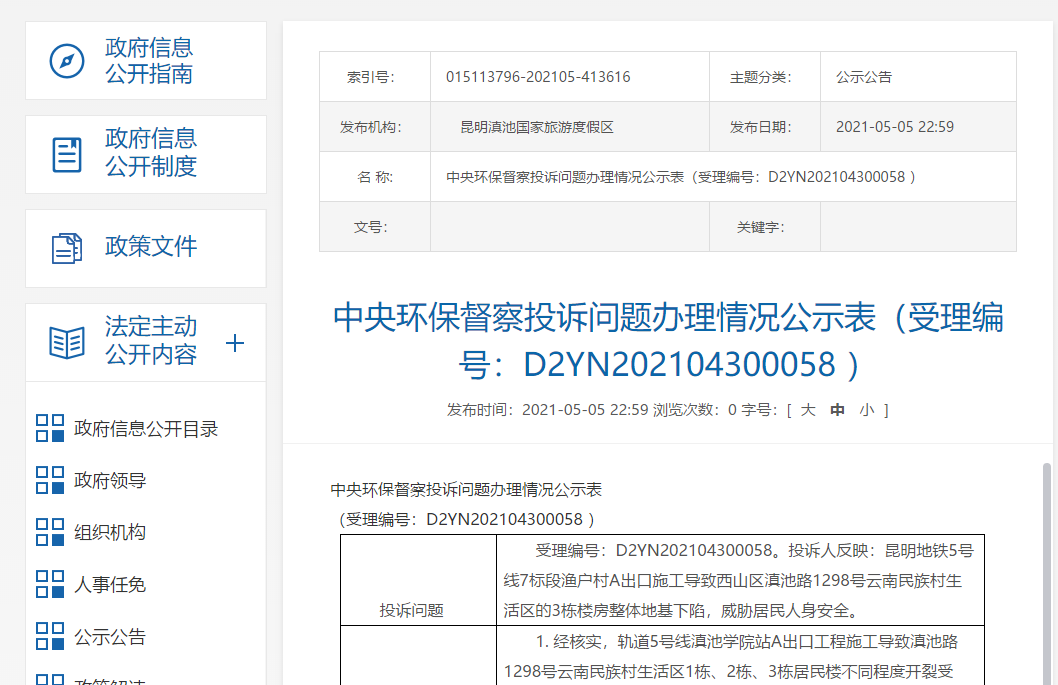Click the open-book icon for 法定主动公开内容
1058x685 pixels.
coord(67,342)
